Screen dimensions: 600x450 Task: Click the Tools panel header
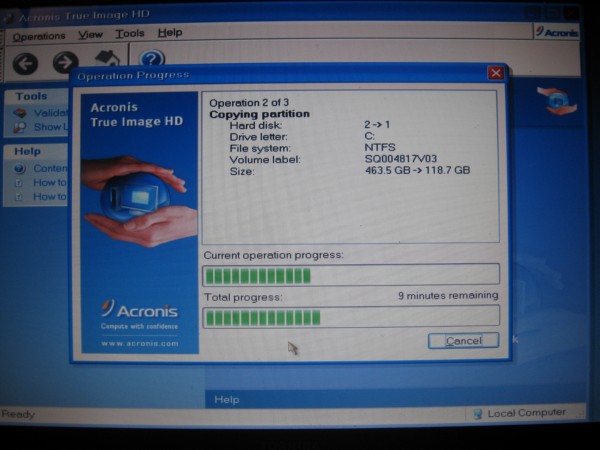pos(36,96)
